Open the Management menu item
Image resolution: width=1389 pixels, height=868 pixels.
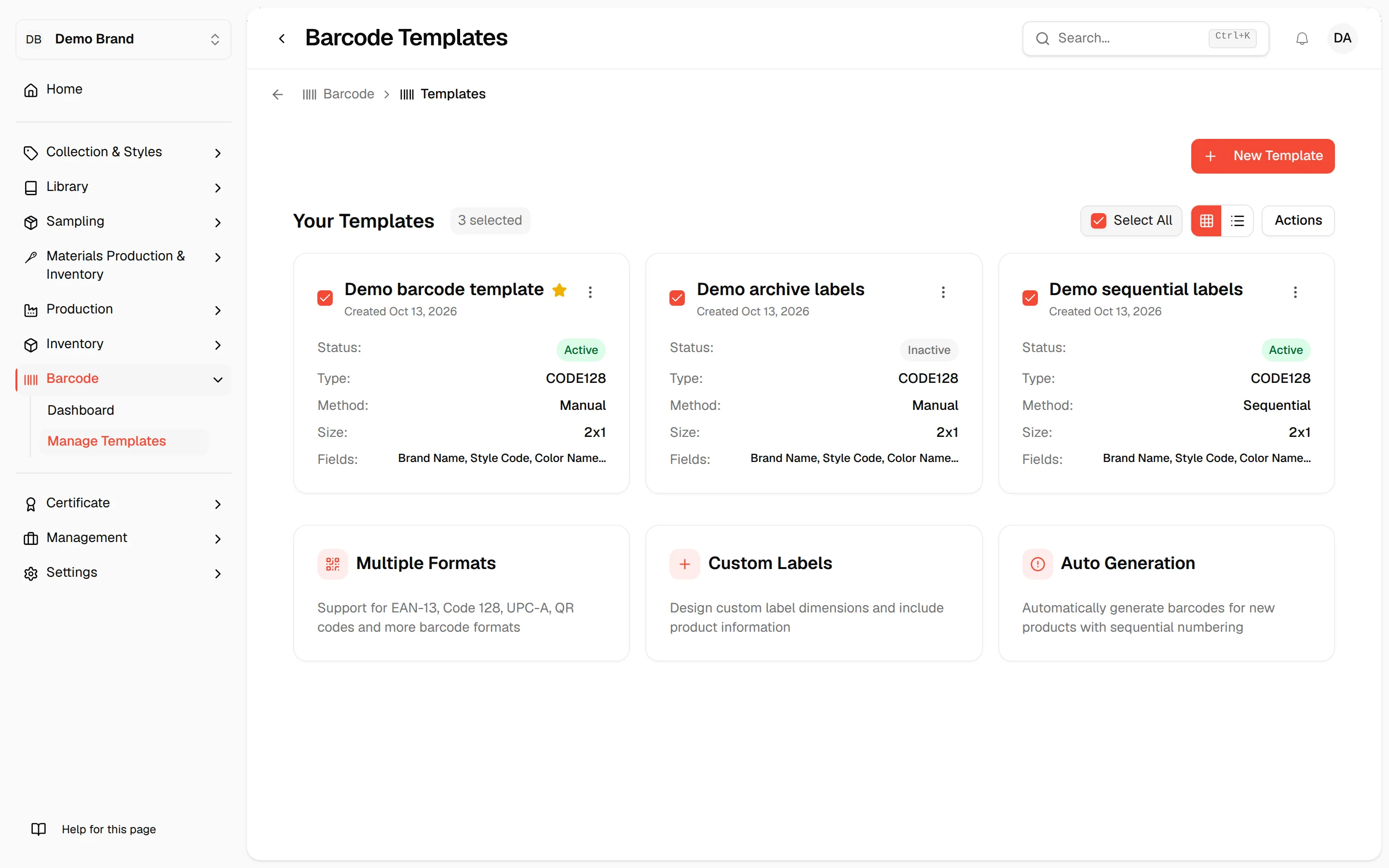pos(123,538)
